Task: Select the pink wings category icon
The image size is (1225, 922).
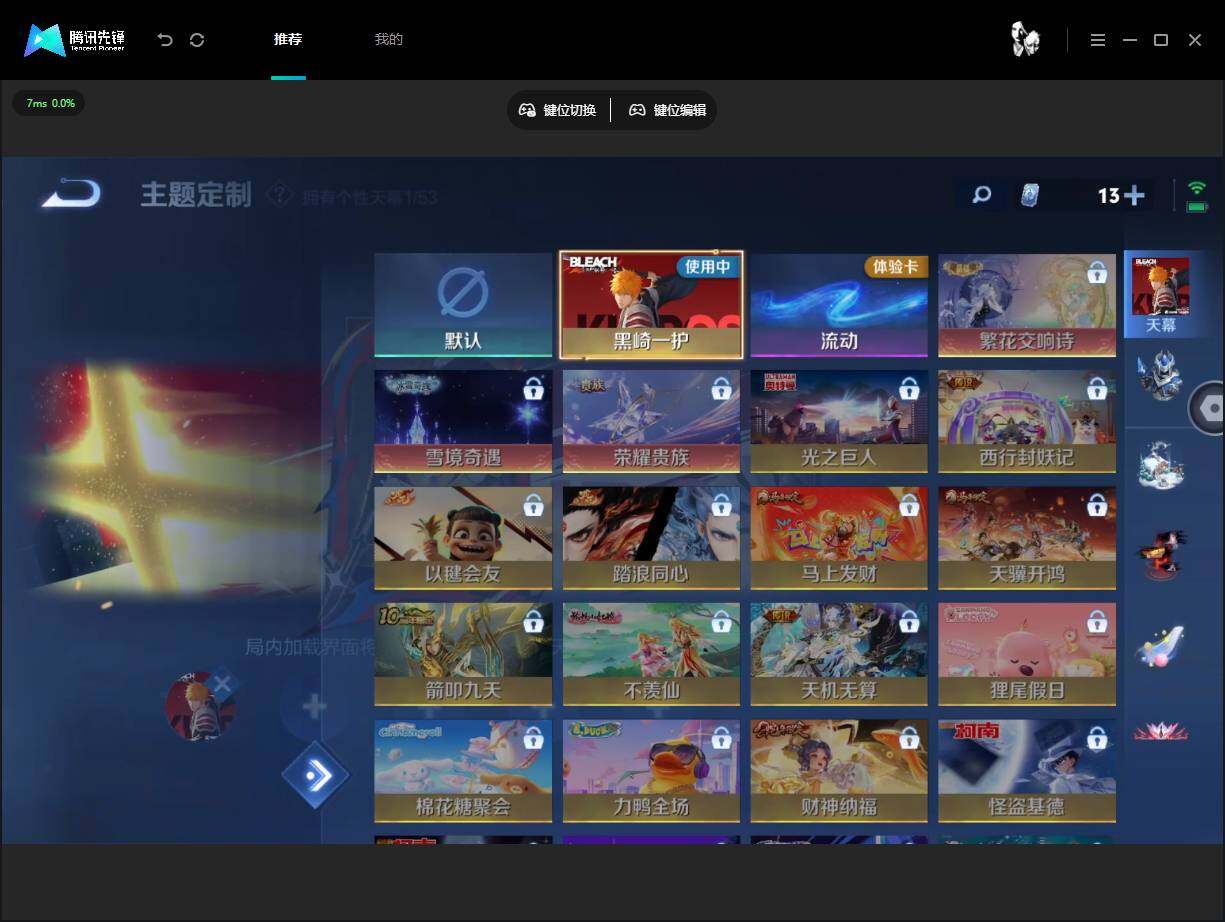Action: (x=1160, y=731)
